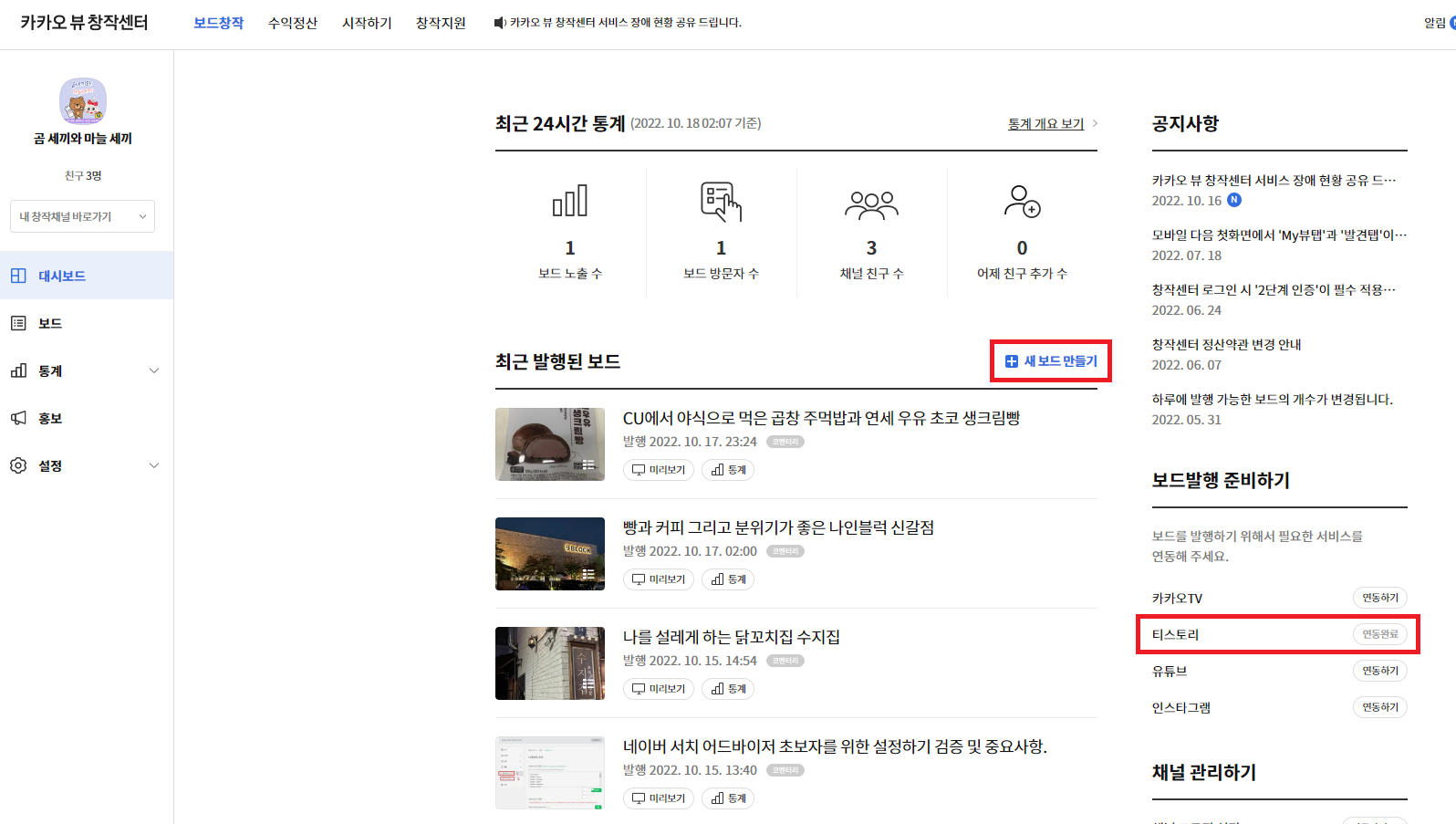Viewport: 1456px width, 824px height.
Task: Click the 보드 list icon in sidebar
Action: click(x=18, y=323)
